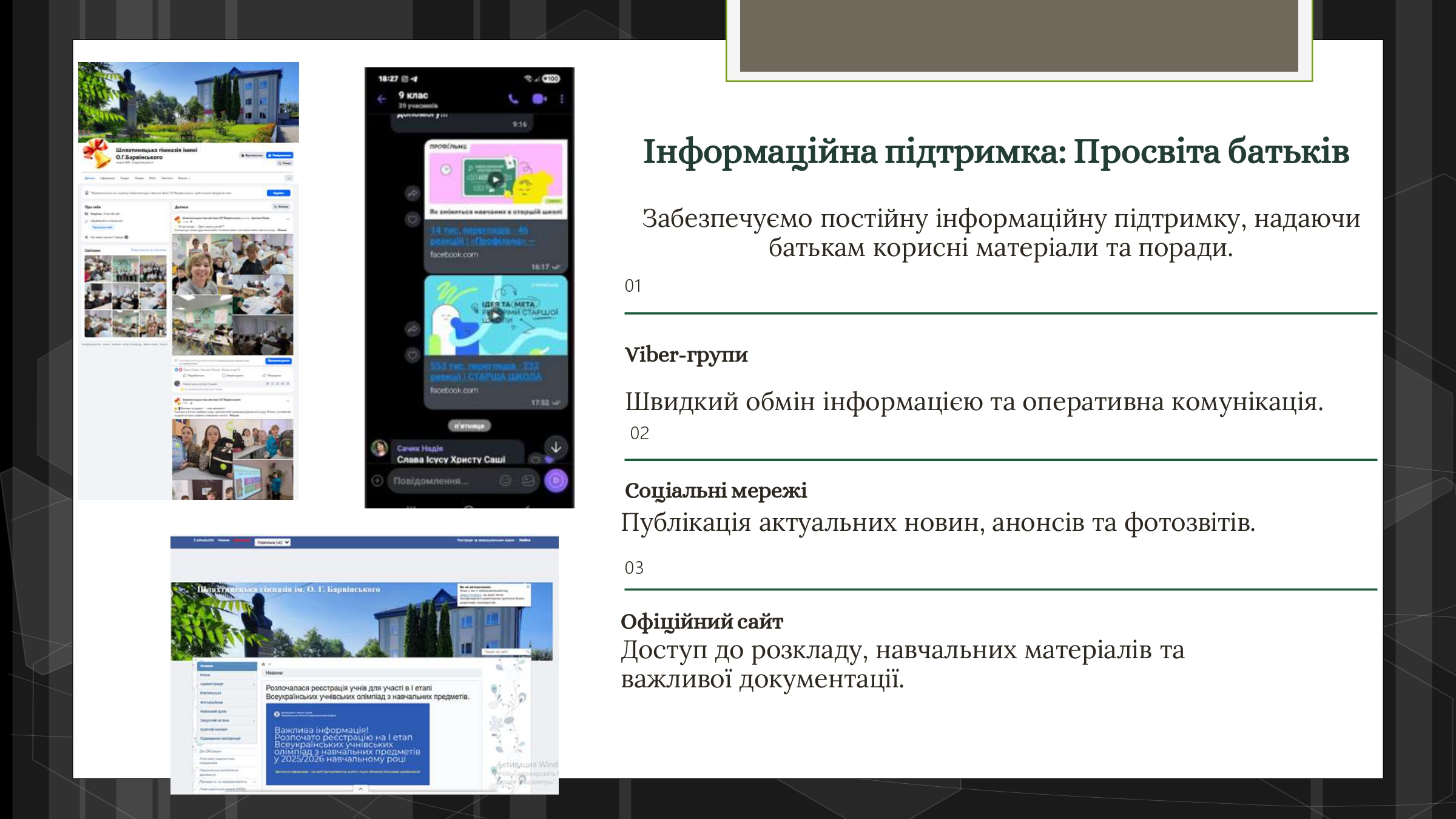This screenshot has width=1456, height=819.
Task: Tap the back arrow in 9 клас chat
Action: tap(382, 99)
